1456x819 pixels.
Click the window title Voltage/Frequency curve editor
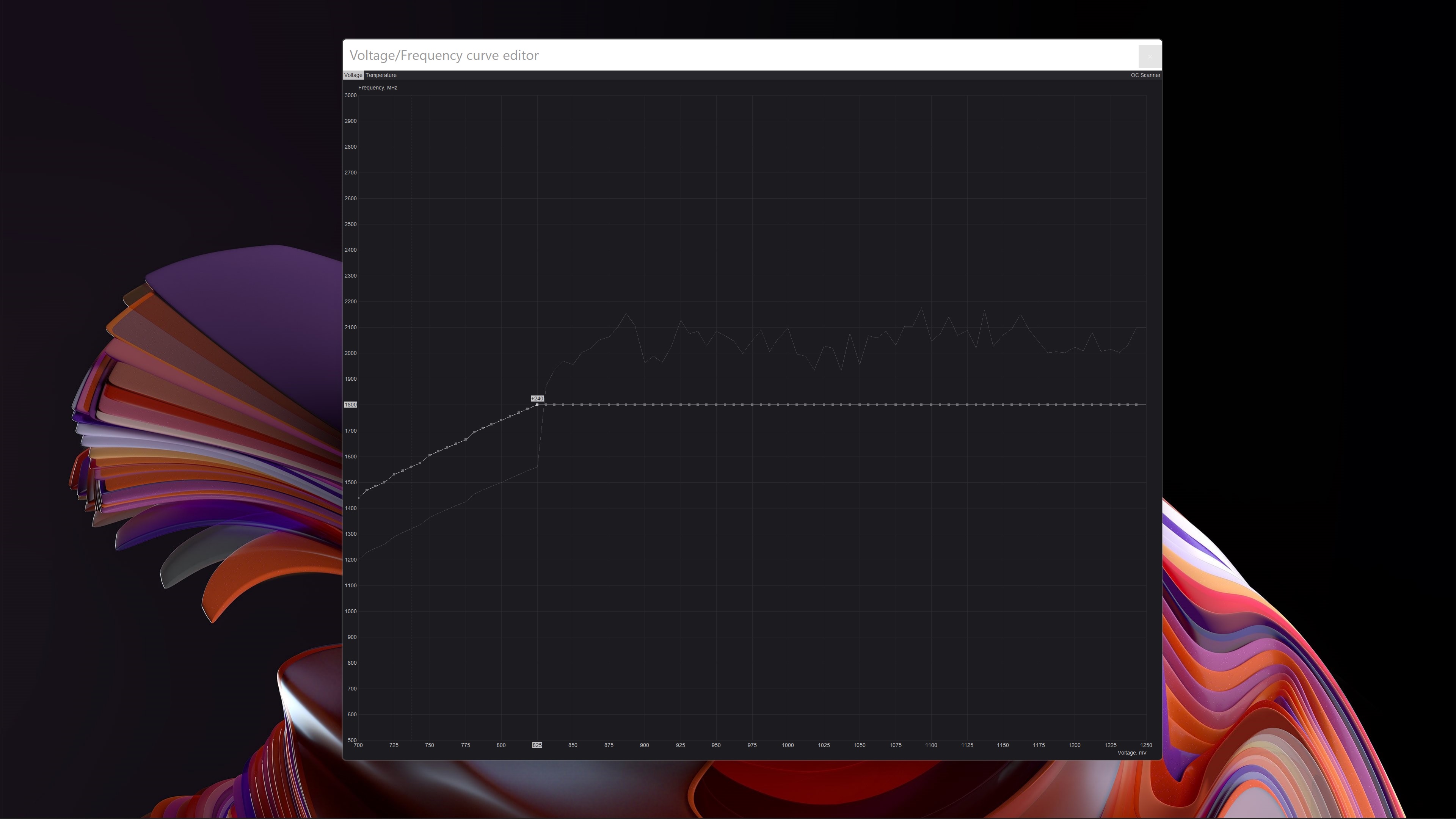tap(444, 55)
